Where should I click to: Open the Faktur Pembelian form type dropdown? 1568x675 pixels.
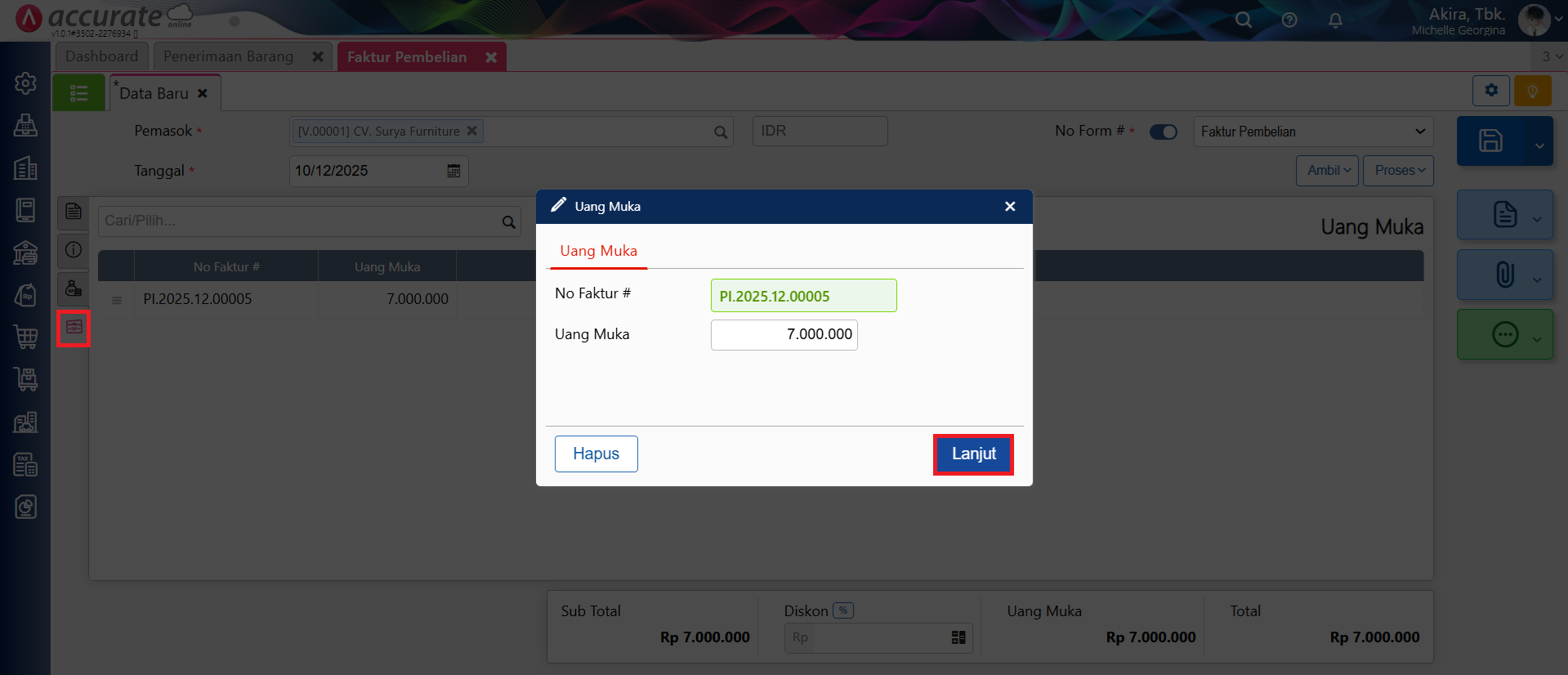tap(1312, 132)
